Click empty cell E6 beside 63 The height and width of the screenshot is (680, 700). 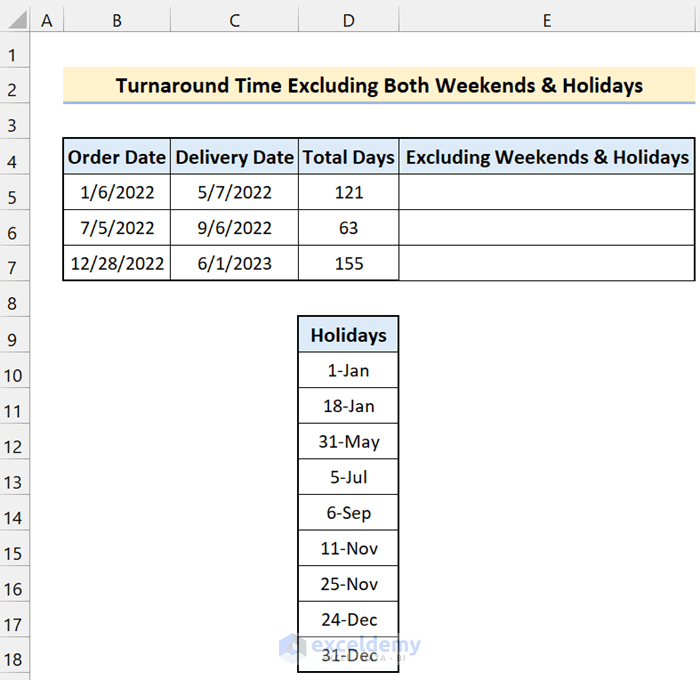pos(547,228)
